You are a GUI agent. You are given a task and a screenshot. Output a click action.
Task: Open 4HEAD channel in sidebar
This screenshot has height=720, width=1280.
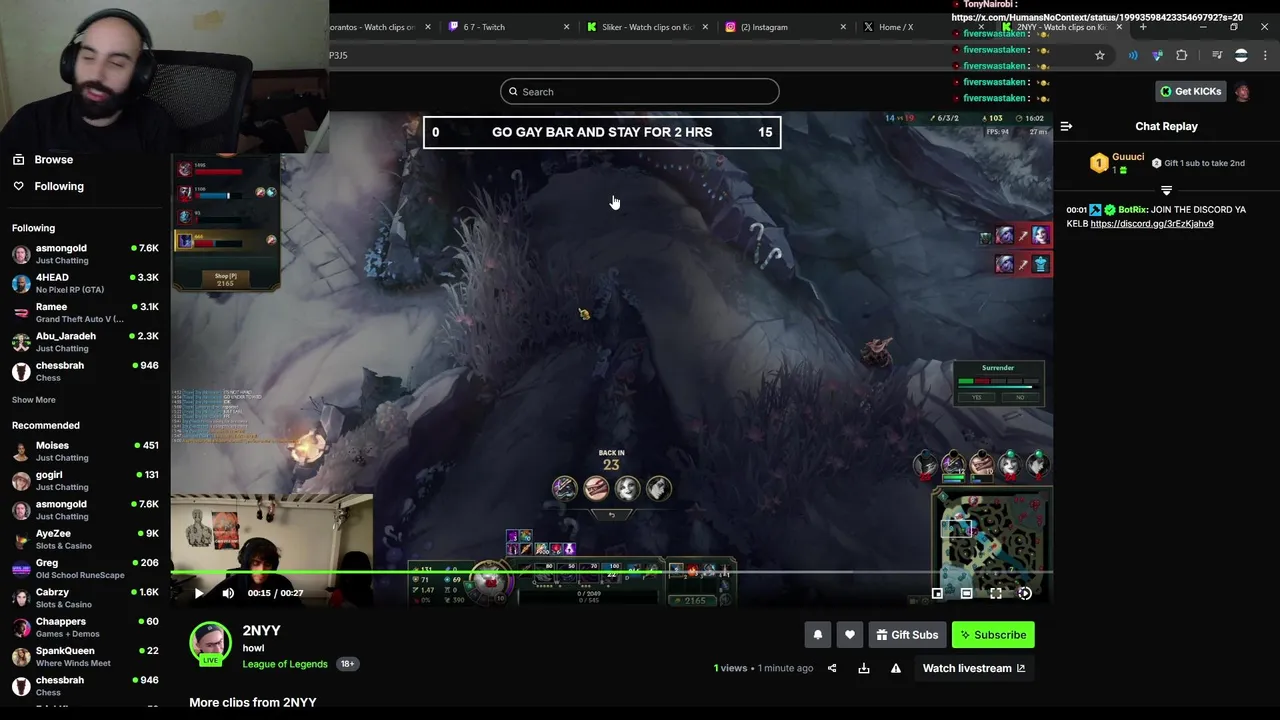pos(84,283)
